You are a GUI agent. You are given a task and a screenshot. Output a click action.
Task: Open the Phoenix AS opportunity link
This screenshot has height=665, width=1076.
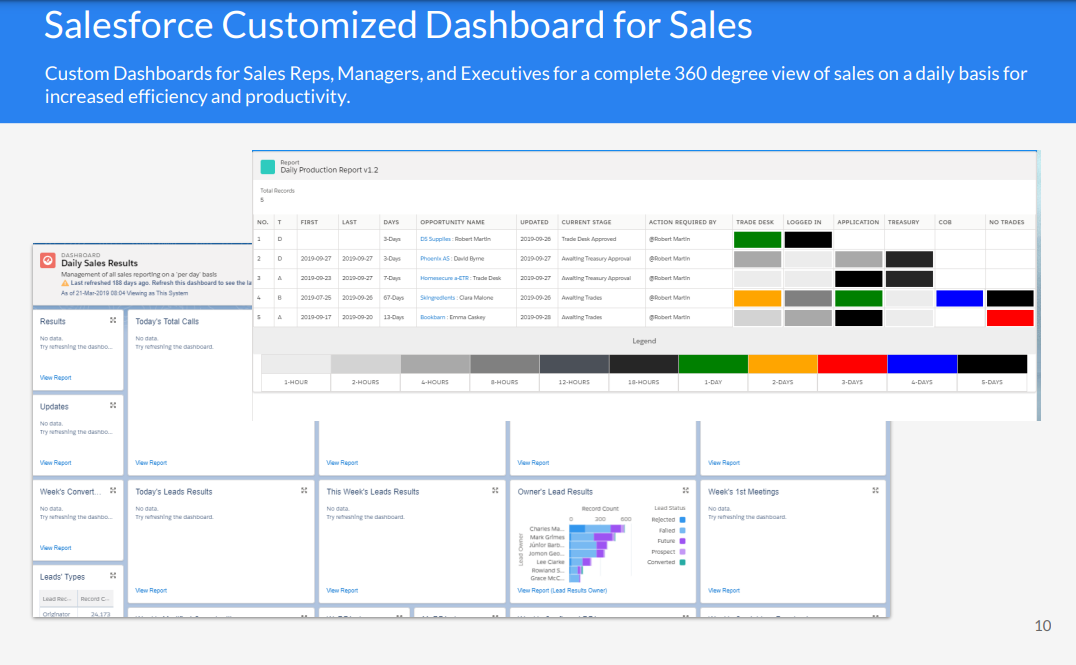pos(434,259)
